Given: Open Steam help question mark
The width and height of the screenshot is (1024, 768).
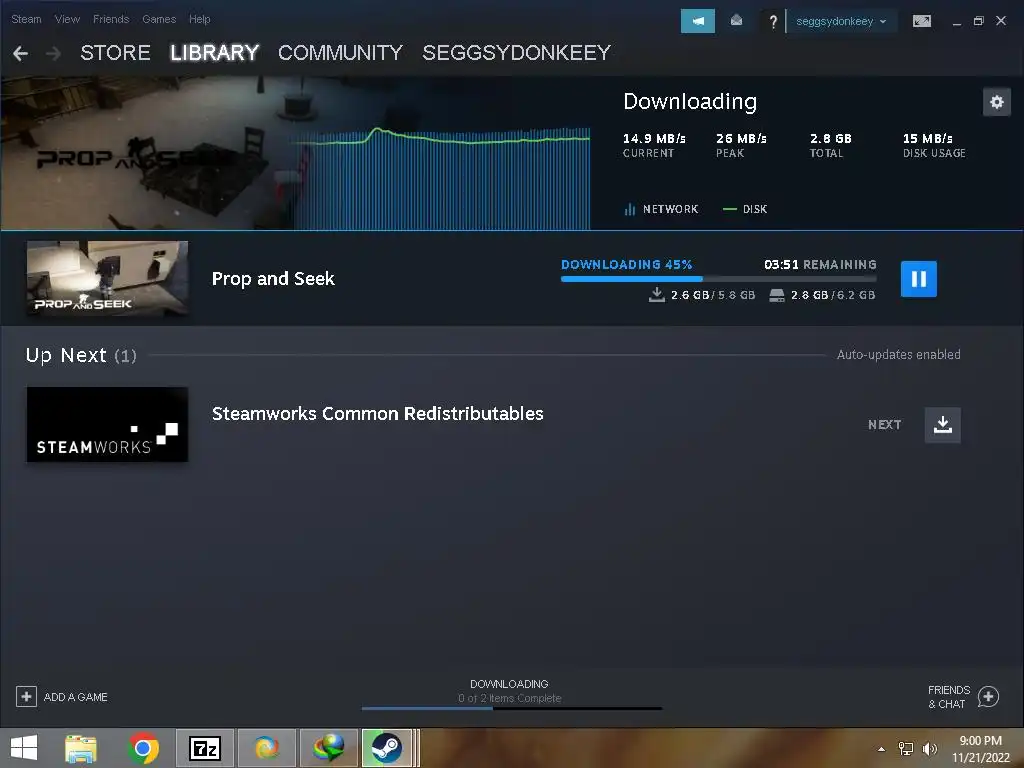Looking at the screenshot, I should [x=773, y=22].
